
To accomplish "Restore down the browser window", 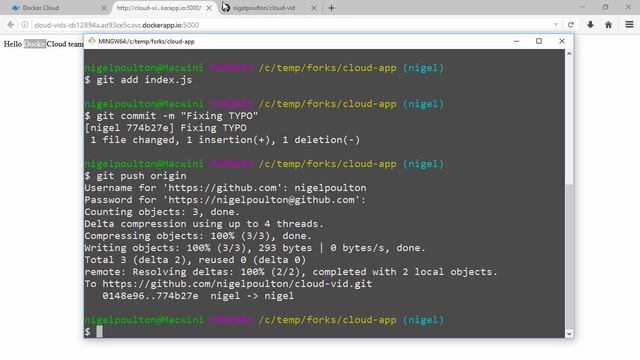I will [605, 7].
